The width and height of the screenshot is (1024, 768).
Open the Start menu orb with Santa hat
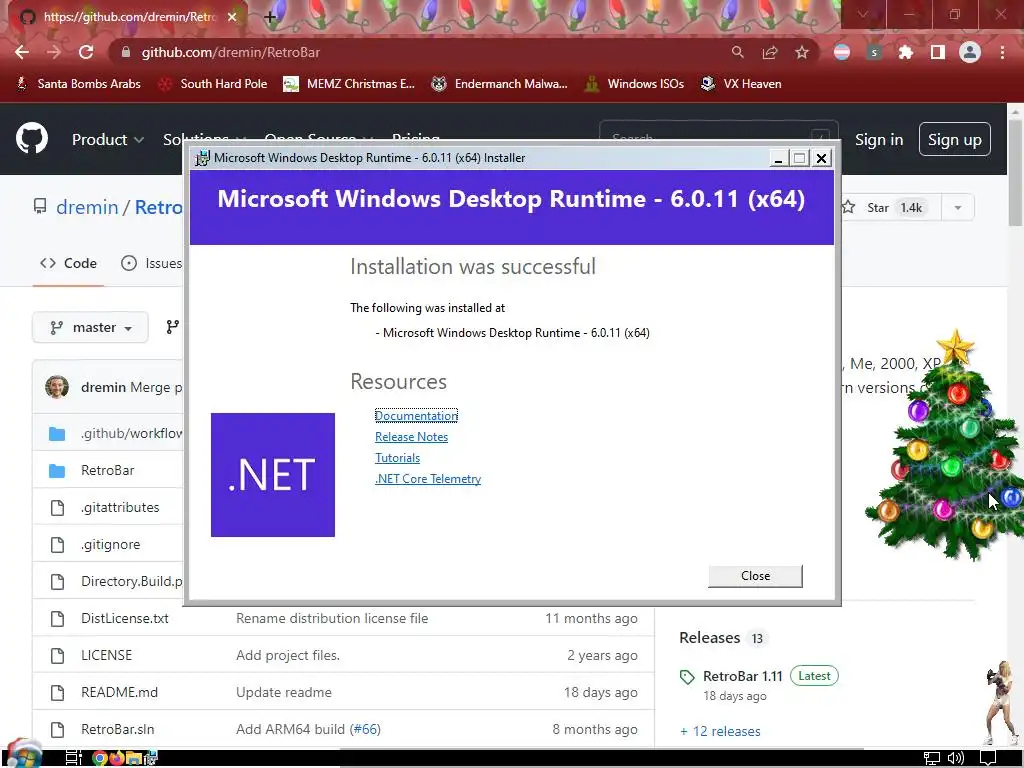25,755
